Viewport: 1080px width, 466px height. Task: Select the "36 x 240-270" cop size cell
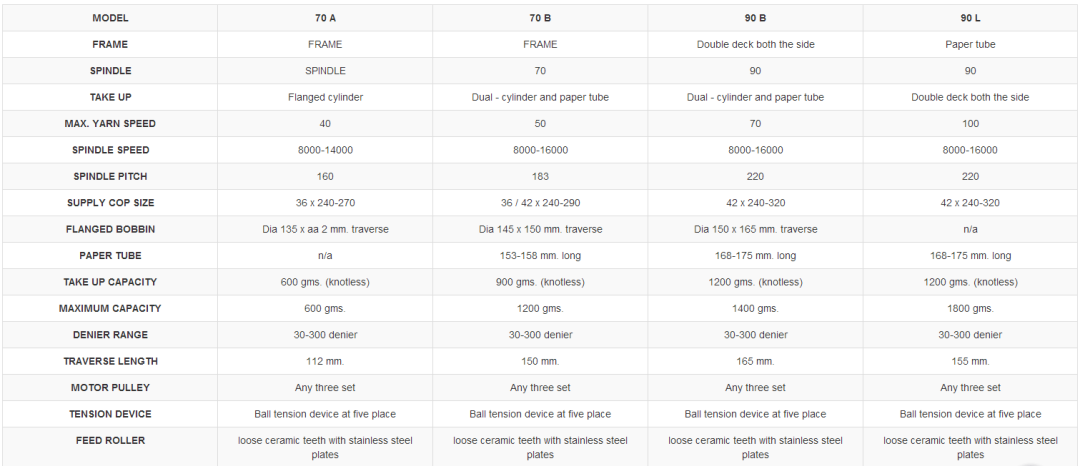coord(325,203)
